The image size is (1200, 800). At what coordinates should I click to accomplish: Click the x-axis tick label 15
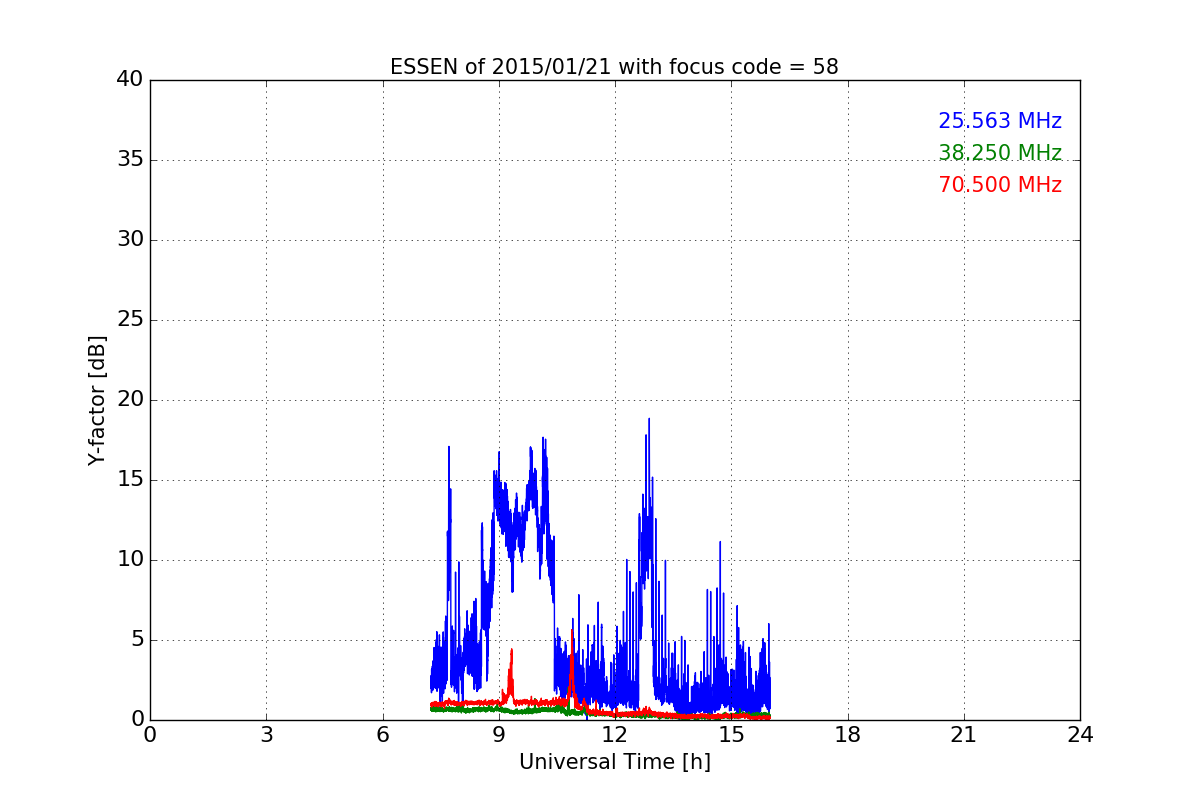(731, 735)
